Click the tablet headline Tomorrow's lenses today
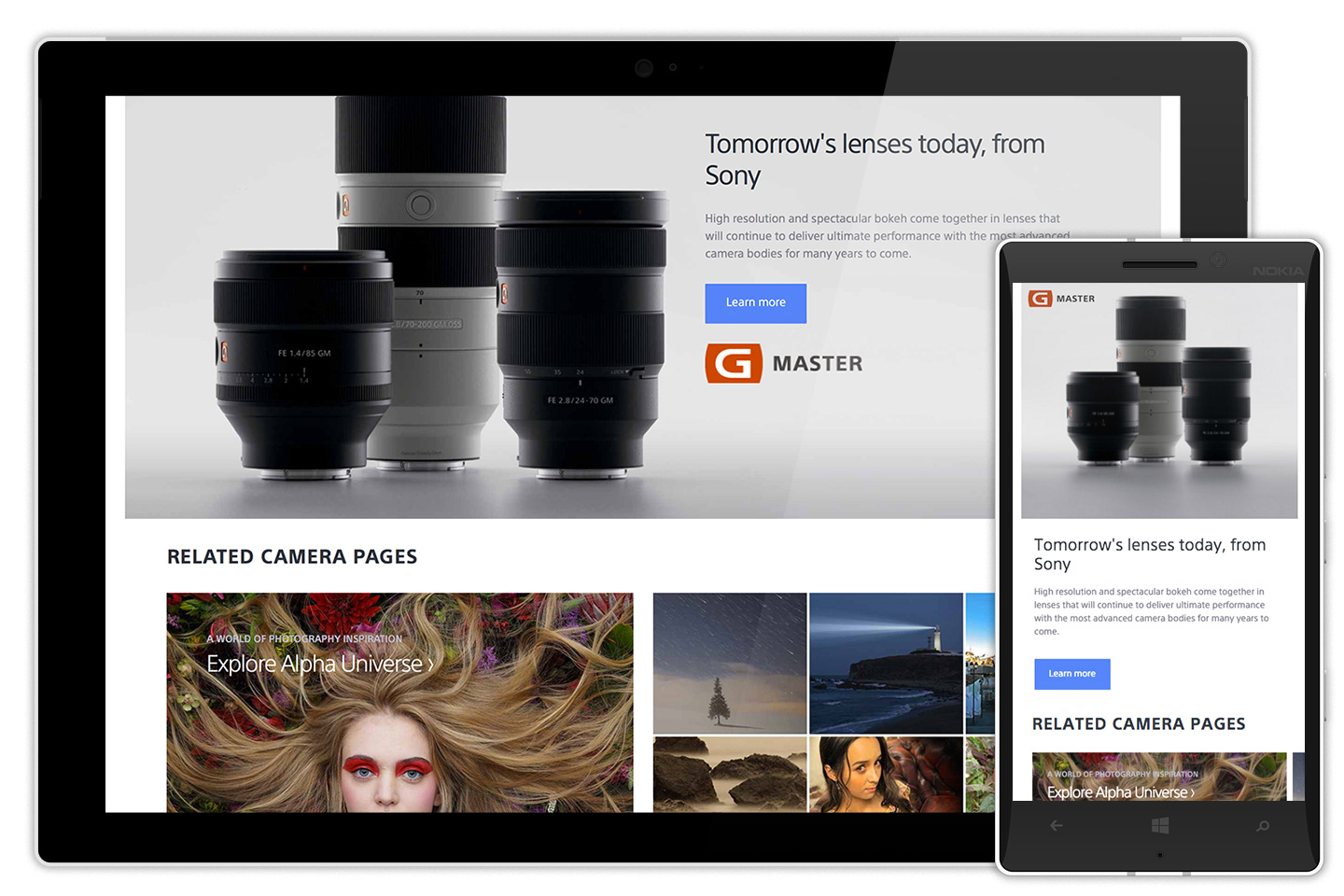Image resolution: width=1344 pixels, height=896 pixels. pyautogui.click(x=874, y=159)
